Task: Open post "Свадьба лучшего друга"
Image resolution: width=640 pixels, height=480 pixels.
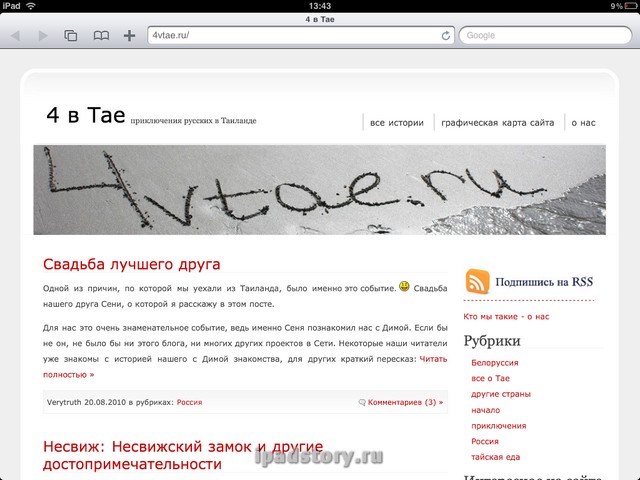Action: click(x=131, y=264)
